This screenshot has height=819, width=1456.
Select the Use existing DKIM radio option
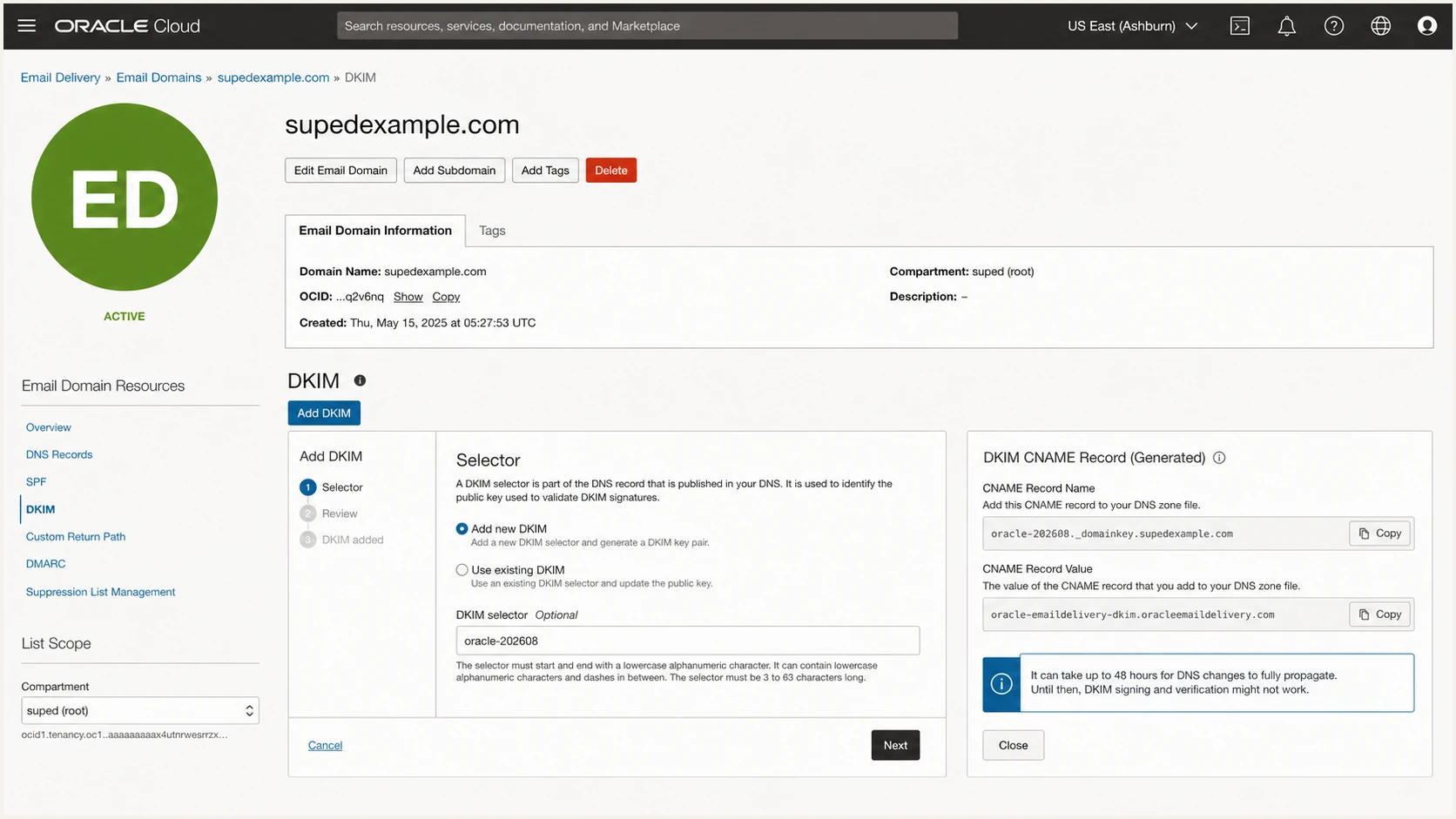(x=462, y=570)
